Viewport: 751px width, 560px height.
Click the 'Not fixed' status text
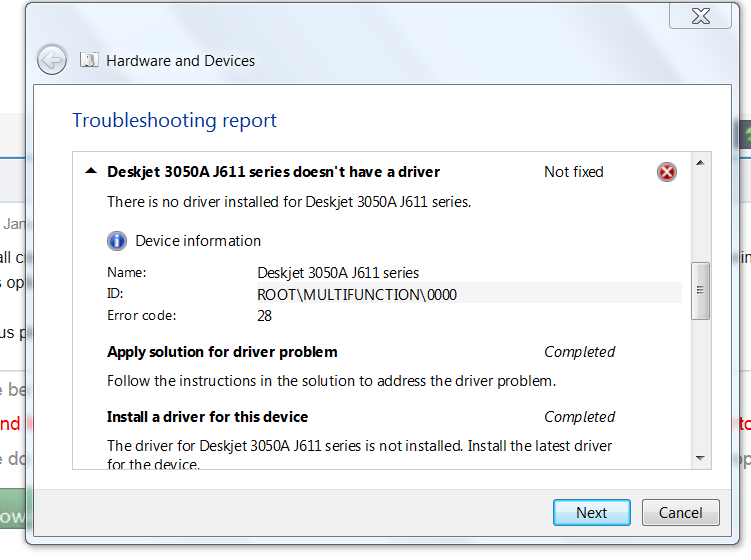(x=574, y=172)
